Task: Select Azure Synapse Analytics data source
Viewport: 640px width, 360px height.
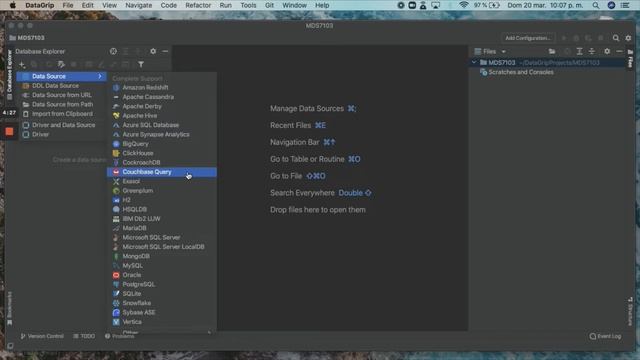Action: pos(162,134)
